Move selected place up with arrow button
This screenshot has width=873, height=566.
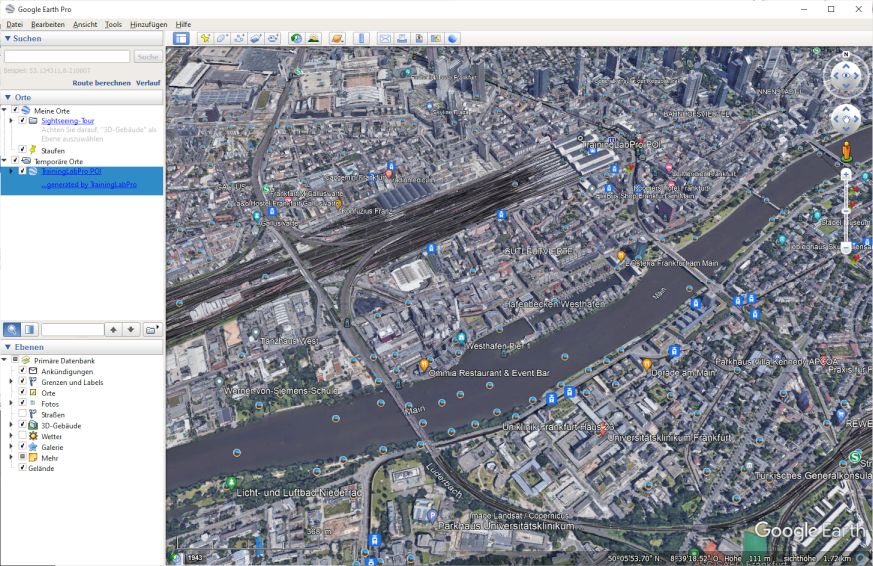[114, 329]
